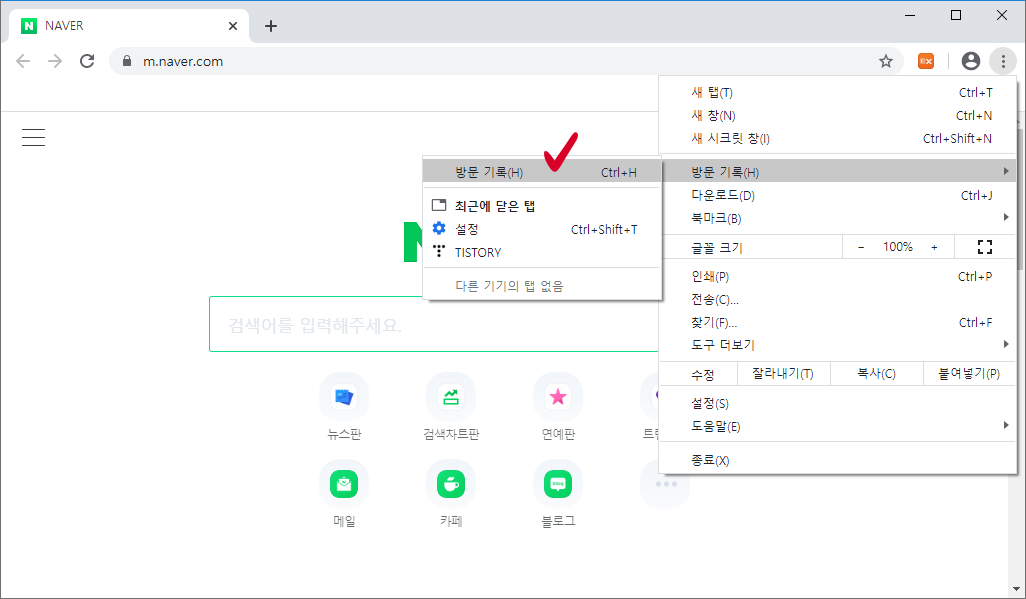Click the 100% zoom value
This screenshot has height=599, width=1026.
pyautogui.click(x=898, y=247)
